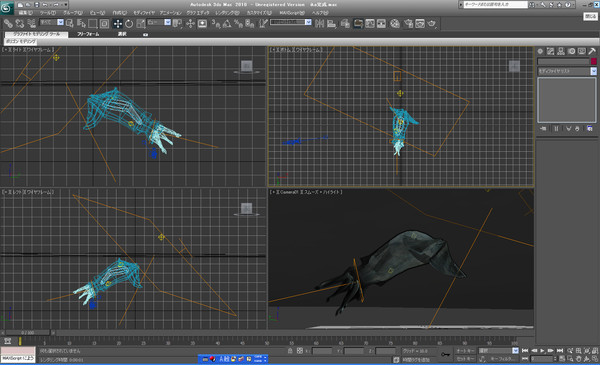Click Edit Named Selection Sets icon
The height and width of the screenshot is (365, 600).
263,24
